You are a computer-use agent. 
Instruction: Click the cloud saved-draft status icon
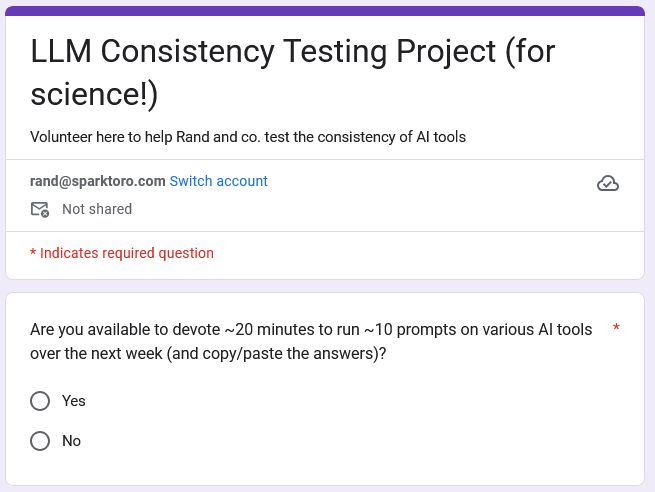tap(608, 183)
